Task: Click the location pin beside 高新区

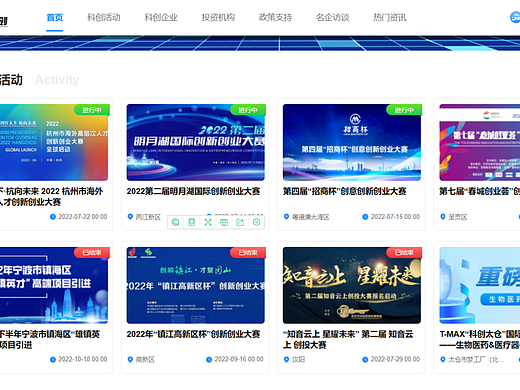Action: (x=130, y=359)
